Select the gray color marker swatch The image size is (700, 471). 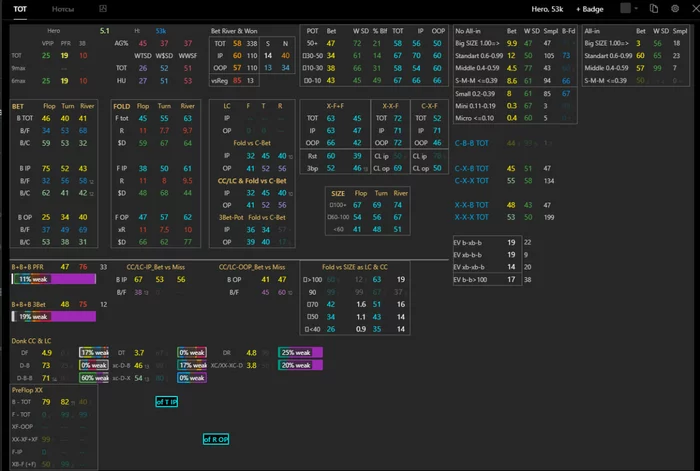625,8
